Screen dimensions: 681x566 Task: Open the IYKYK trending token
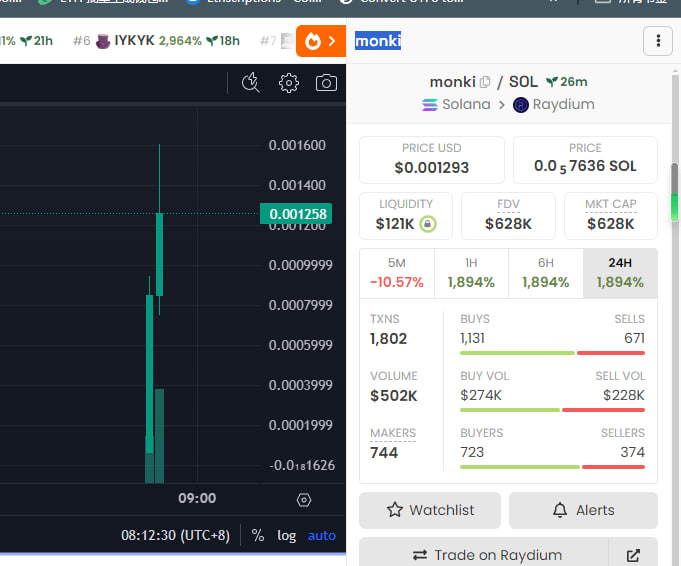click(156, 41)
